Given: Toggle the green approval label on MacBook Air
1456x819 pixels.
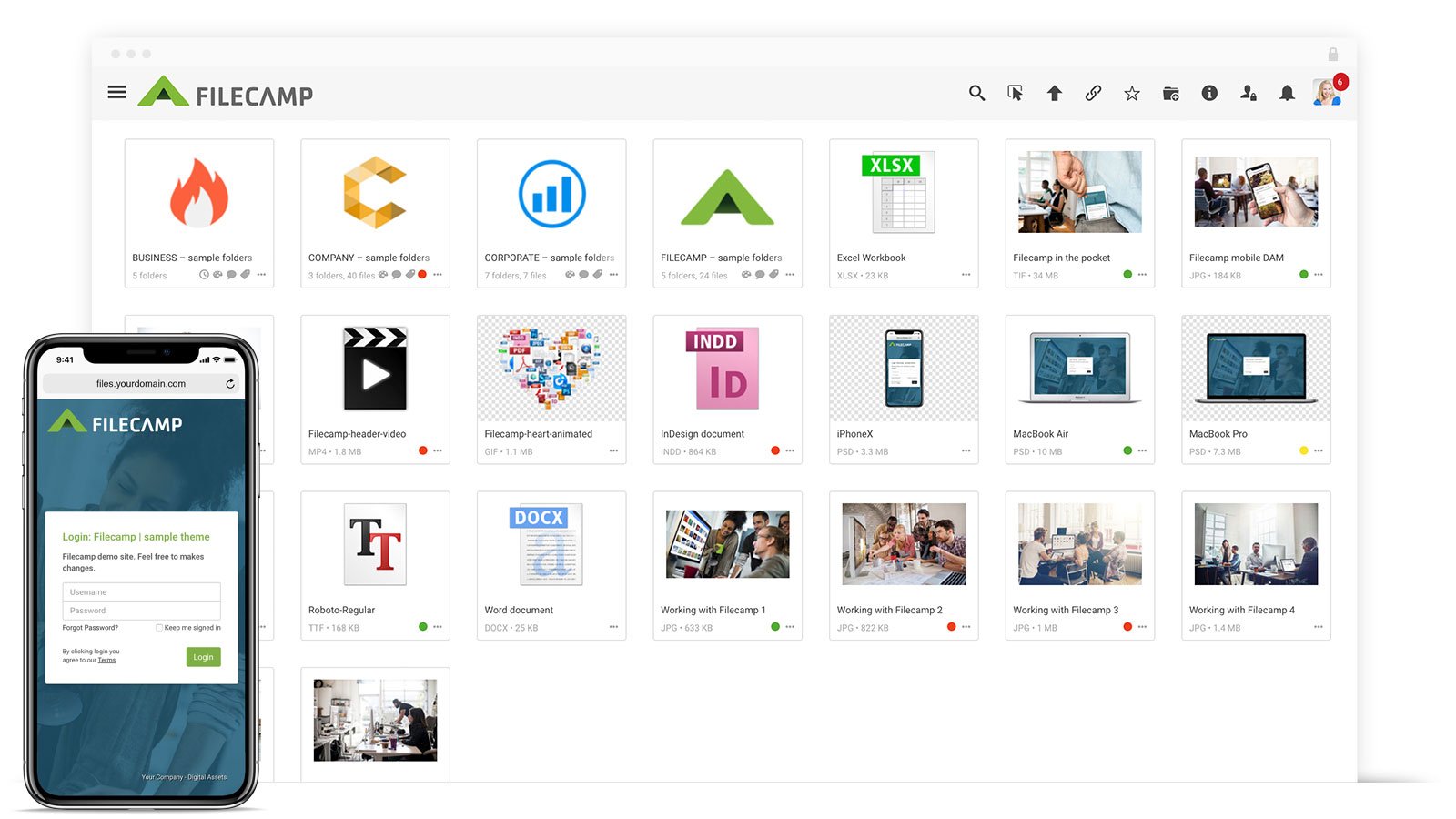Looking at the screenshot, I should pos(1127,450).
